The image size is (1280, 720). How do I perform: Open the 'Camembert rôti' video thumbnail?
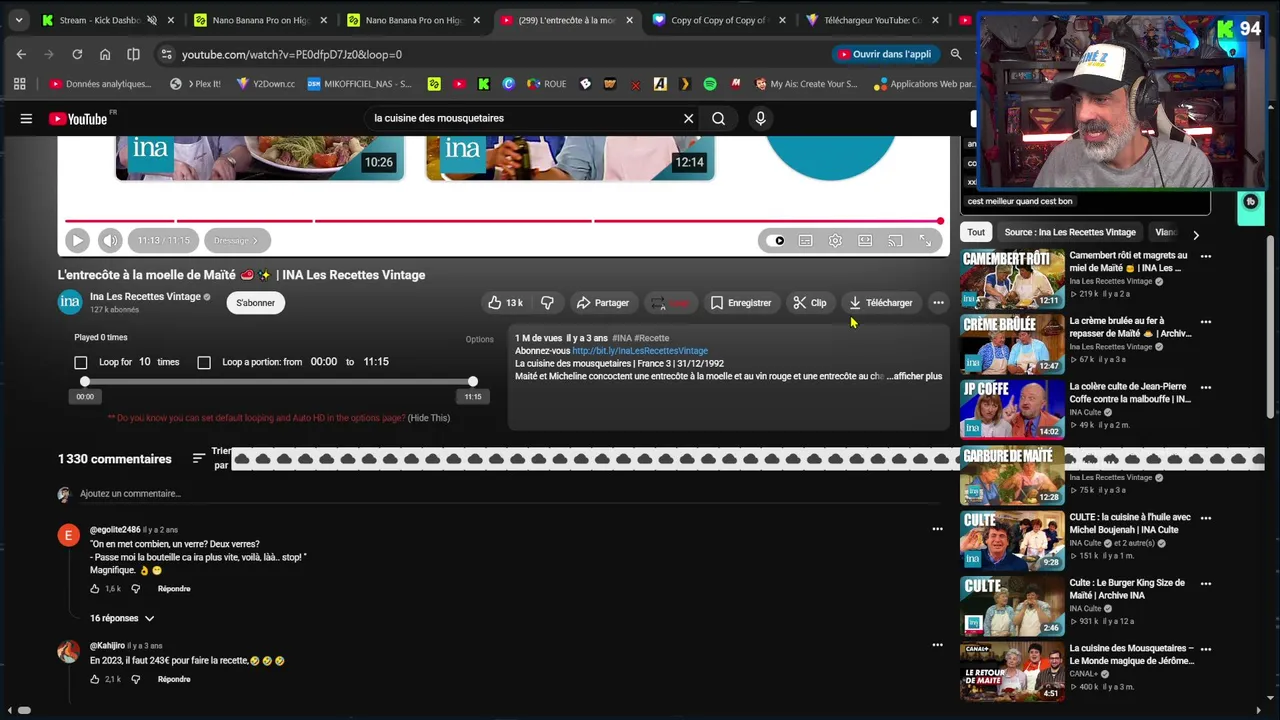[1012, 279]
